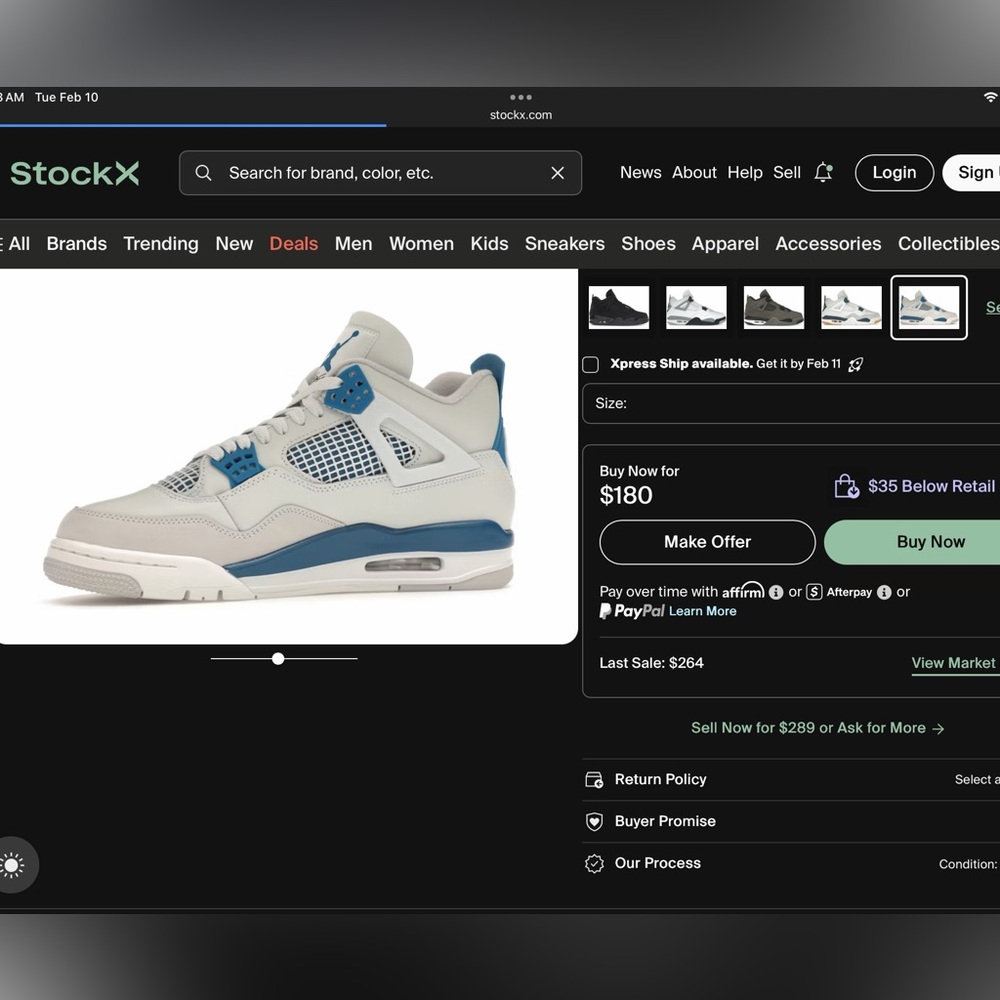The width and height of the screenshot is (1000, 1000).
Task: Tap the Wi-Fi status icon
Action: [990, 98]
